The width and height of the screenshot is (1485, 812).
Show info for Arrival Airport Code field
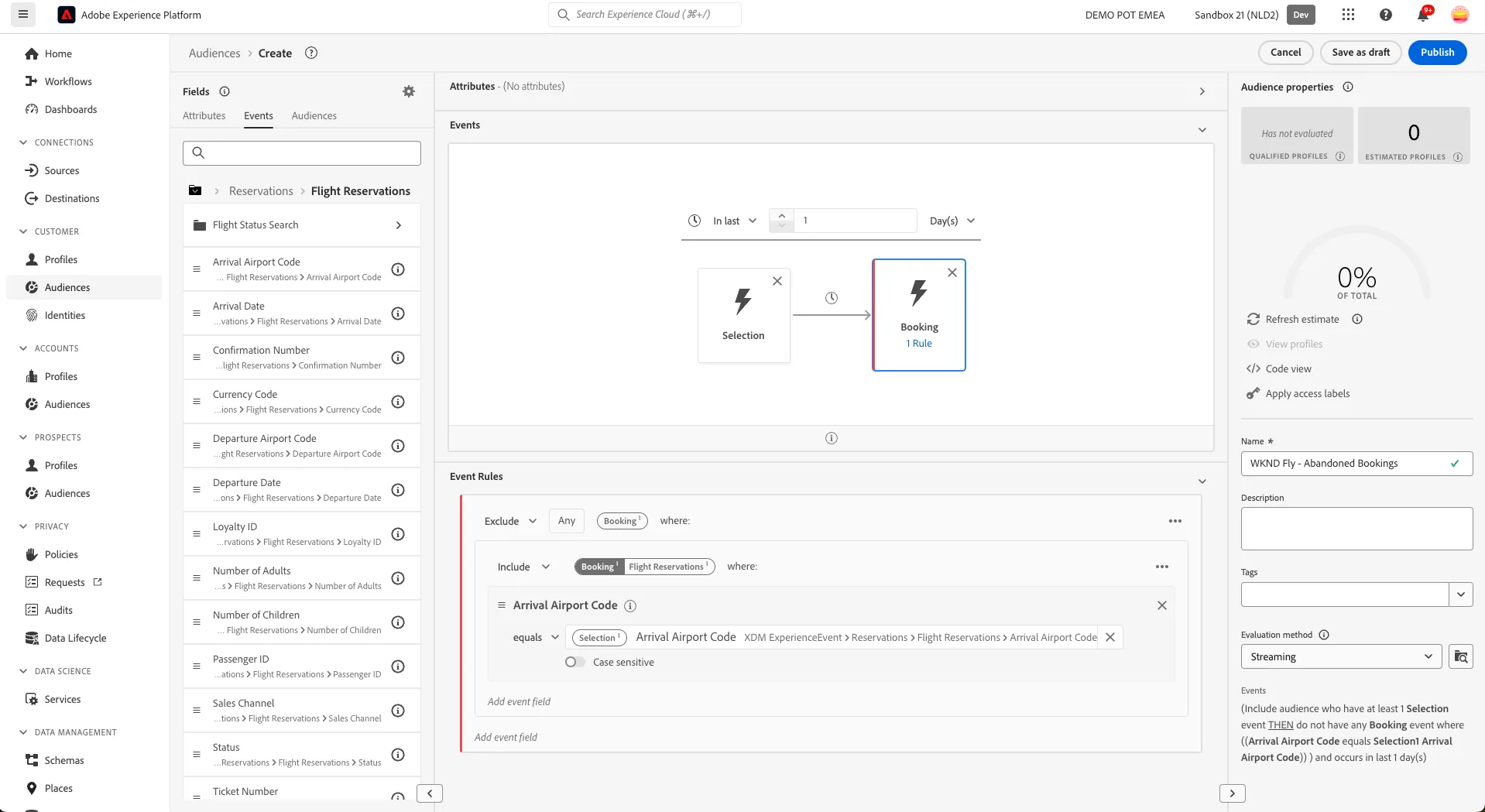coord(398,269)
